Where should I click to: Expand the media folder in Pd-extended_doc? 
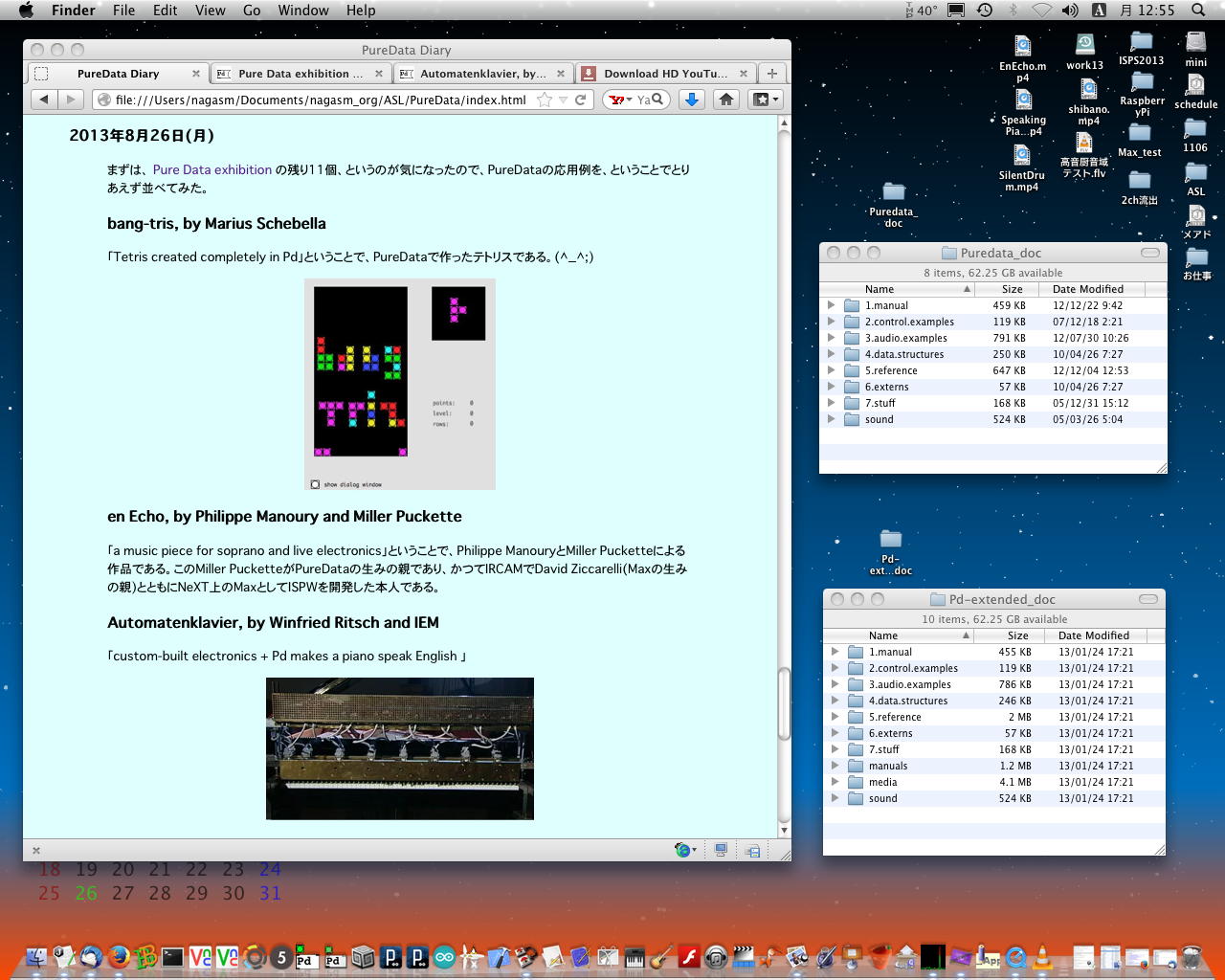click(835, 782)
